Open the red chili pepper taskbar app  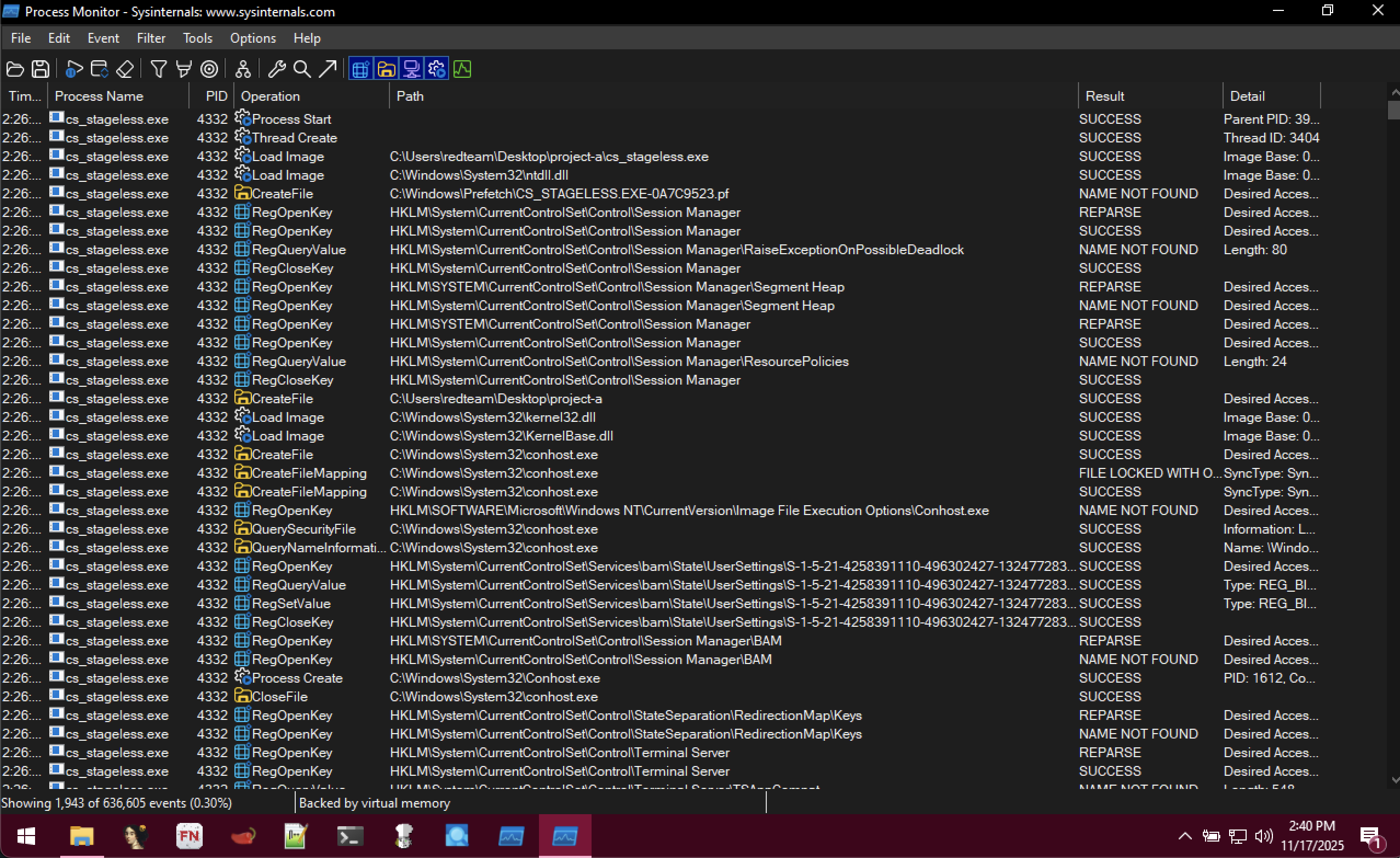coord(243,836)
